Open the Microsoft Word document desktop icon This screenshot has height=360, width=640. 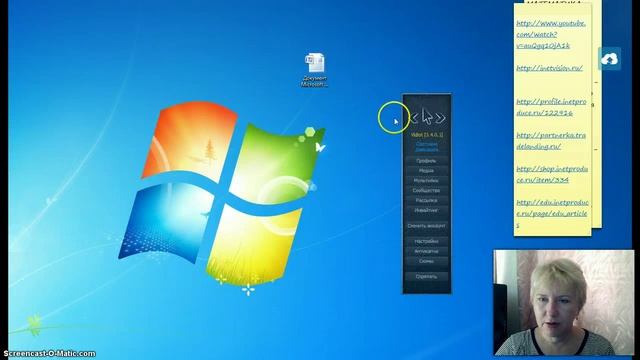314,69
